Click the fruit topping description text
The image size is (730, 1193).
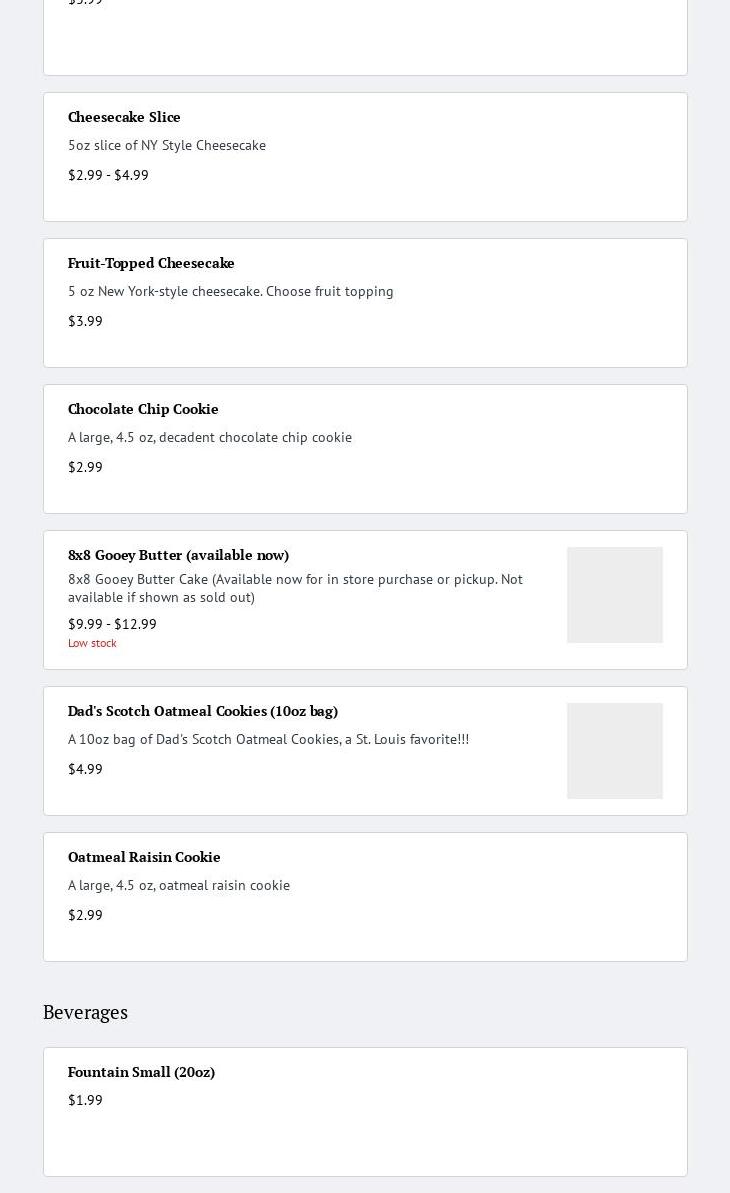tap(230, 291)
